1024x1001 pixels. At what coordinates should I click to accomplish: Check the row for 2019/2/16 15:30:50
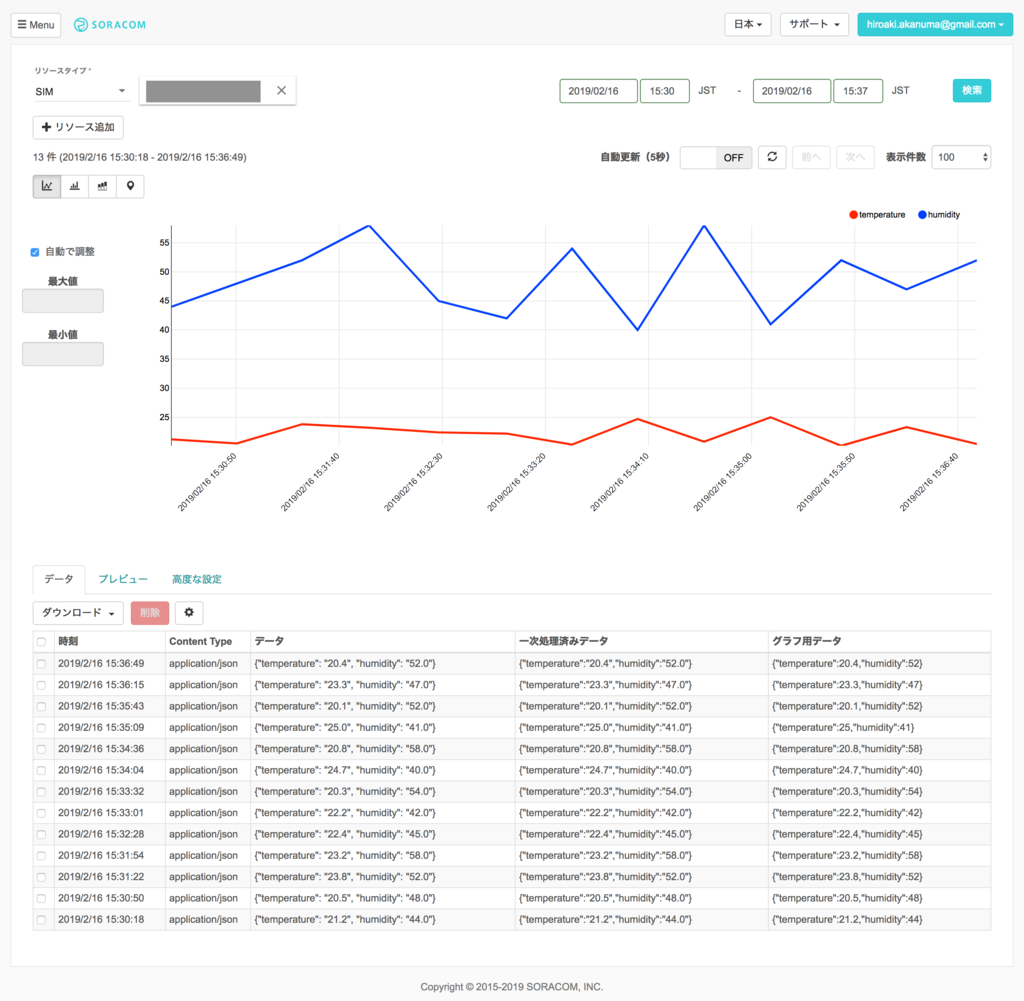42,898
